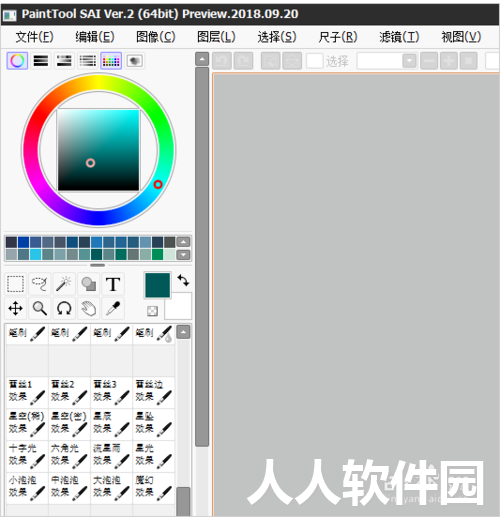Choose the 流星雨 效果 brush
The height and width of the screenshot is (517, 501).
111,456
